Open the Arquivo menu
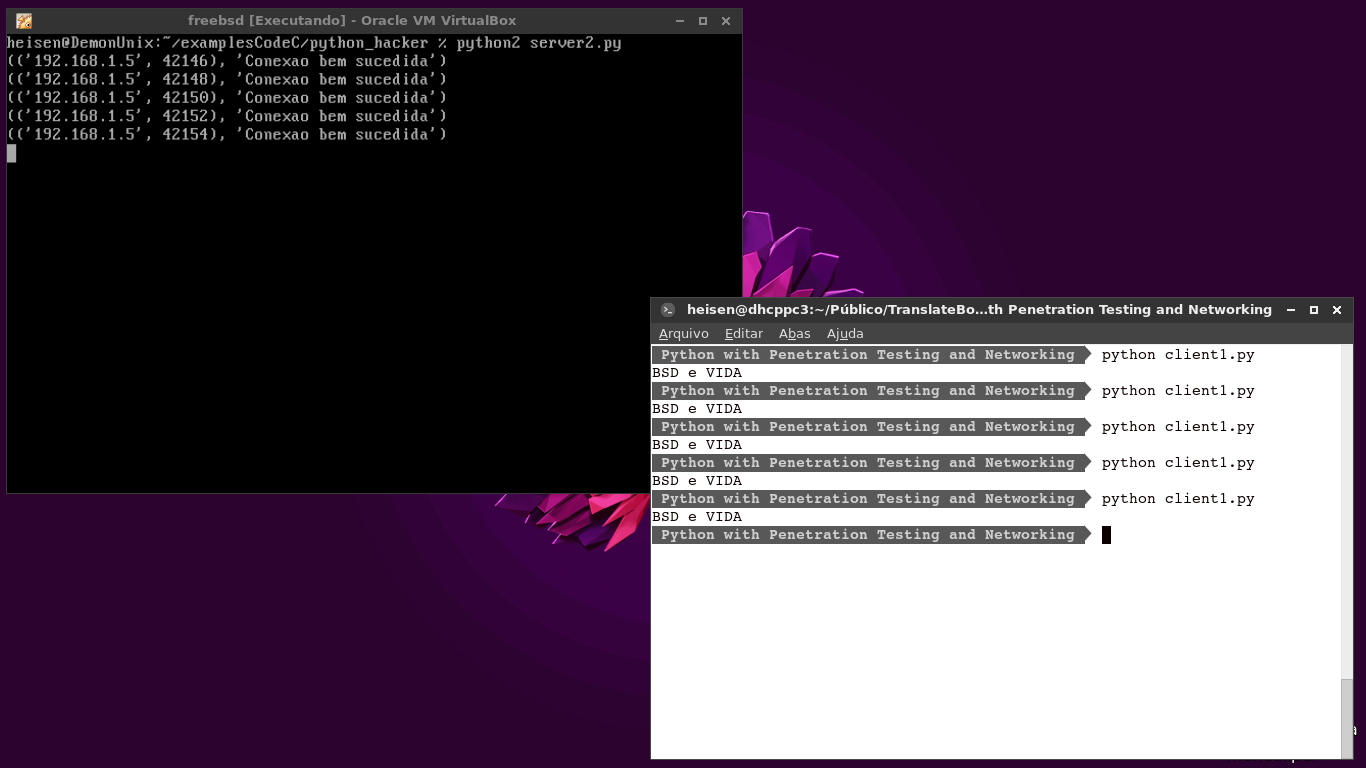This screenshot has width=1366, height=768. click(683, 334)
